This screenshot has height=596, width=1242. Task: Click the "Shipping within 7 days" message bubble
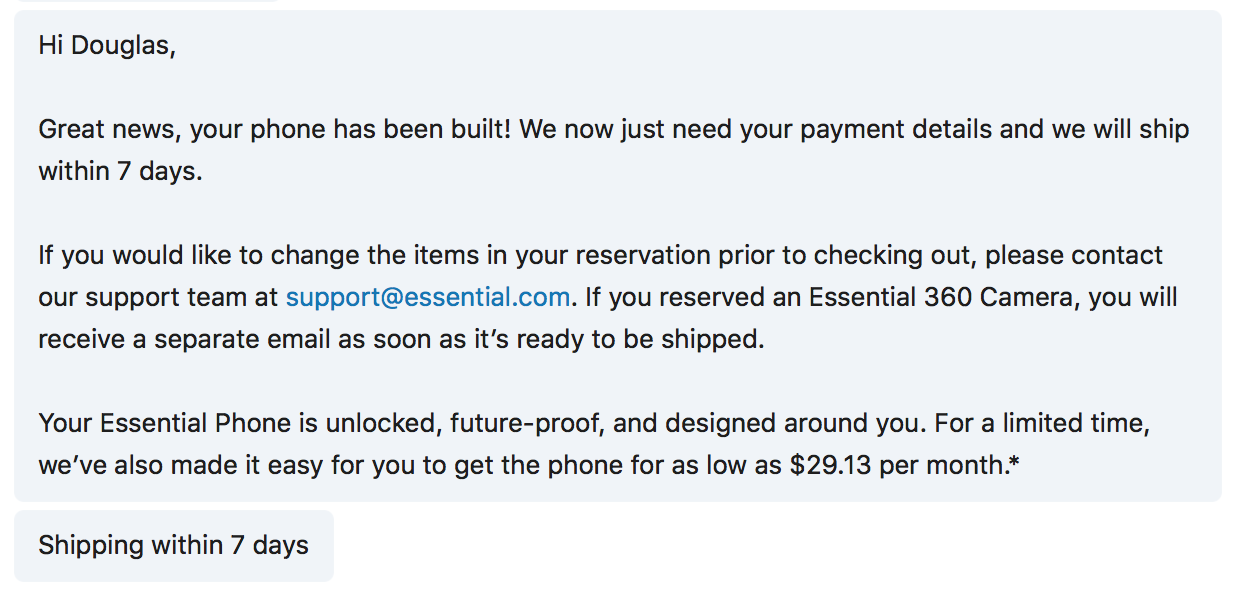click(x=174, y=545)
